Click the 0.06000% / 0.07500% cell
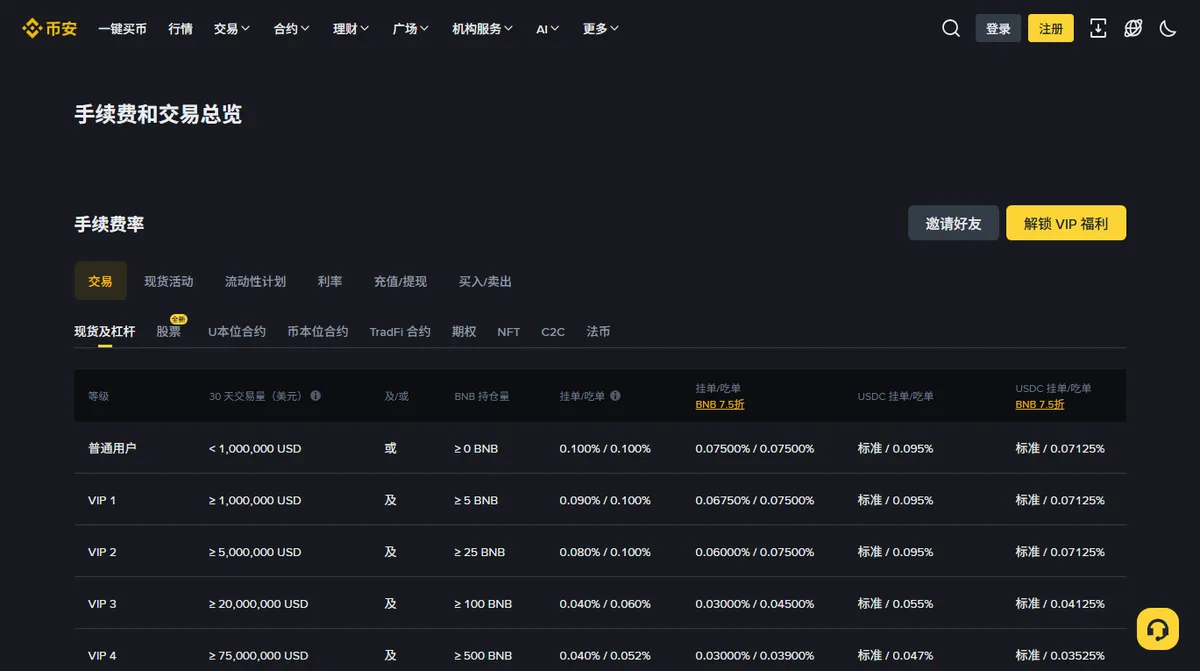 point(755,552)
